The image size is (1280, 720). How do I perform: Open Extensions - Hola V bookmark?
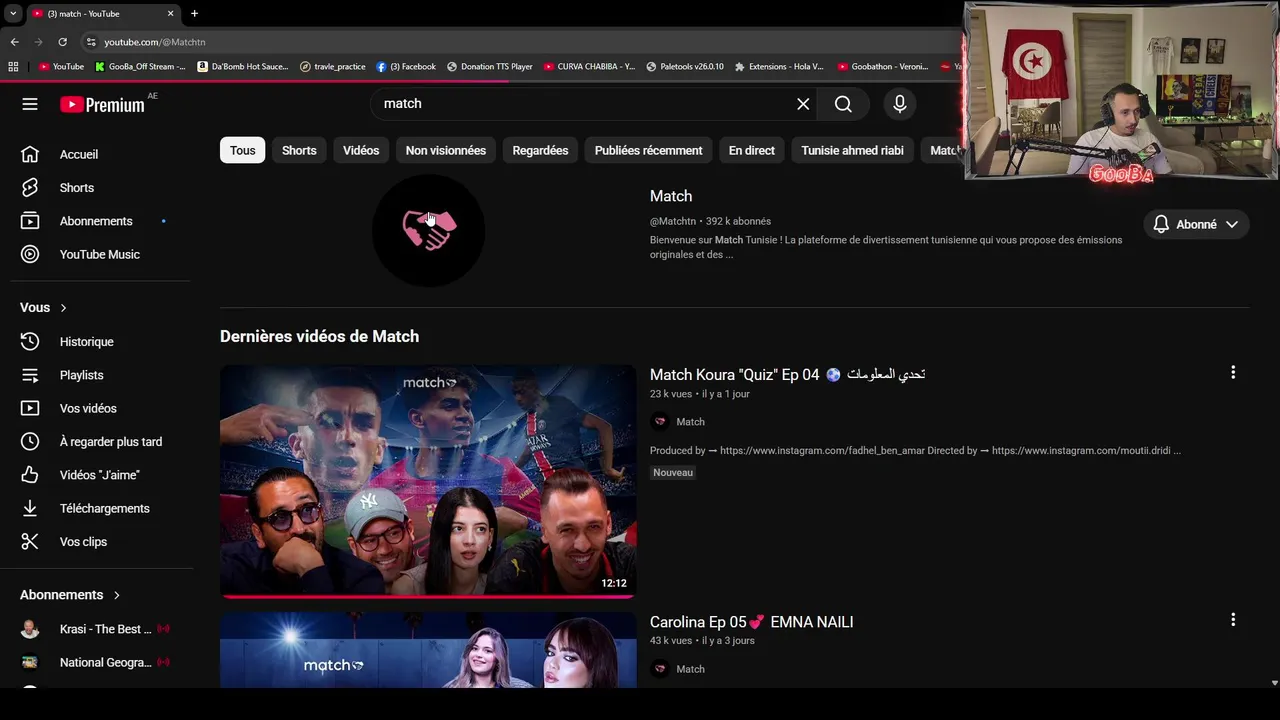(779, 67)
